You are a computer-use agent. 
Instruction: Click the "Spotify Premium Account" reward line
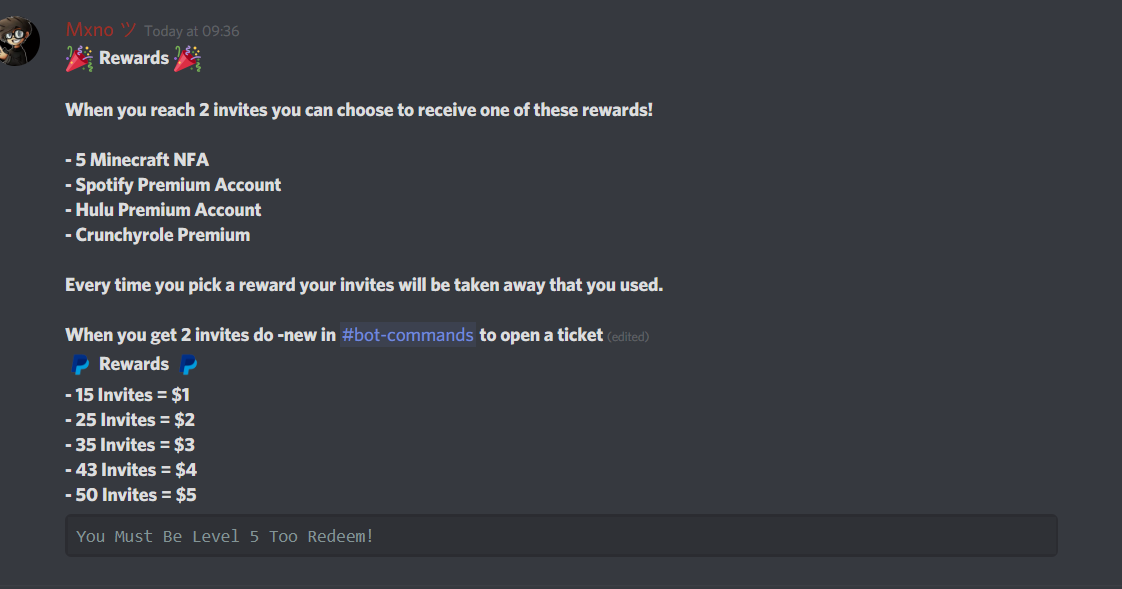point(173,185)
